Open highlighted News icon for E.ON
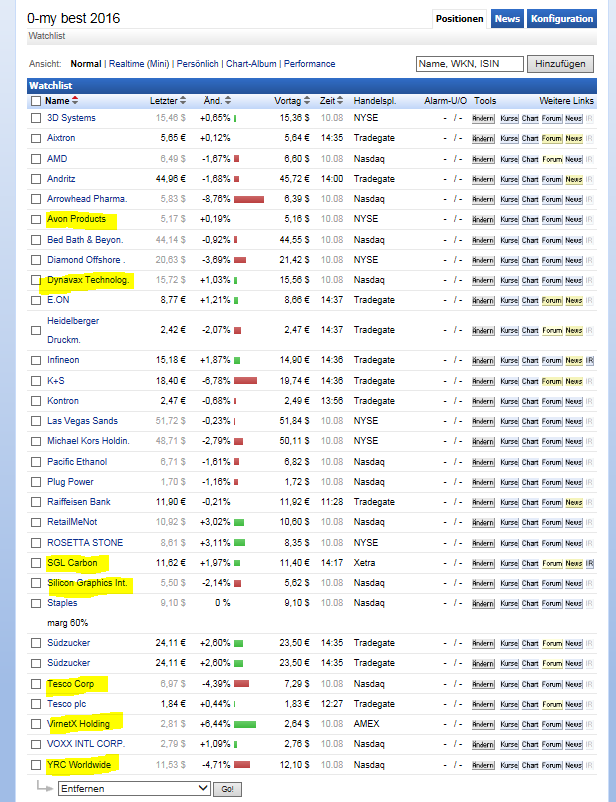Screen dimensions: 616x802 point(573,300)
